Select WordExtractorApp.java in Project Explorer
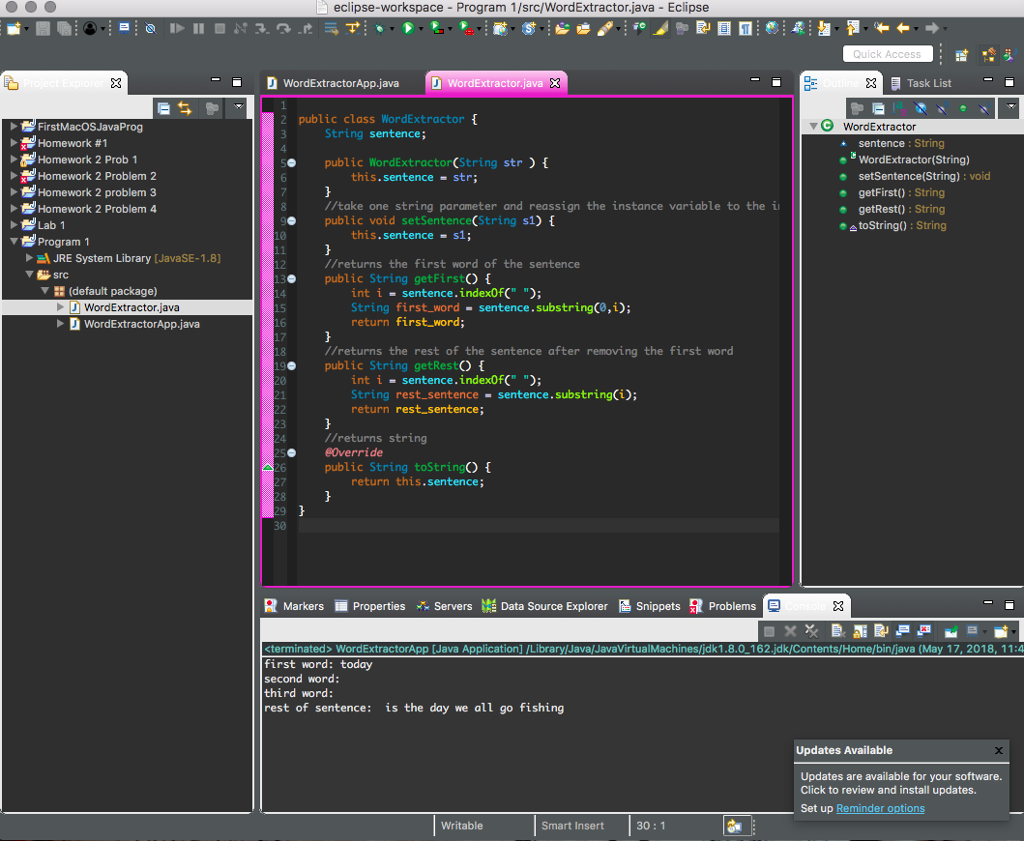This screenshot has height=841, width=1024. pyautogui.click(x=141, y=324)
